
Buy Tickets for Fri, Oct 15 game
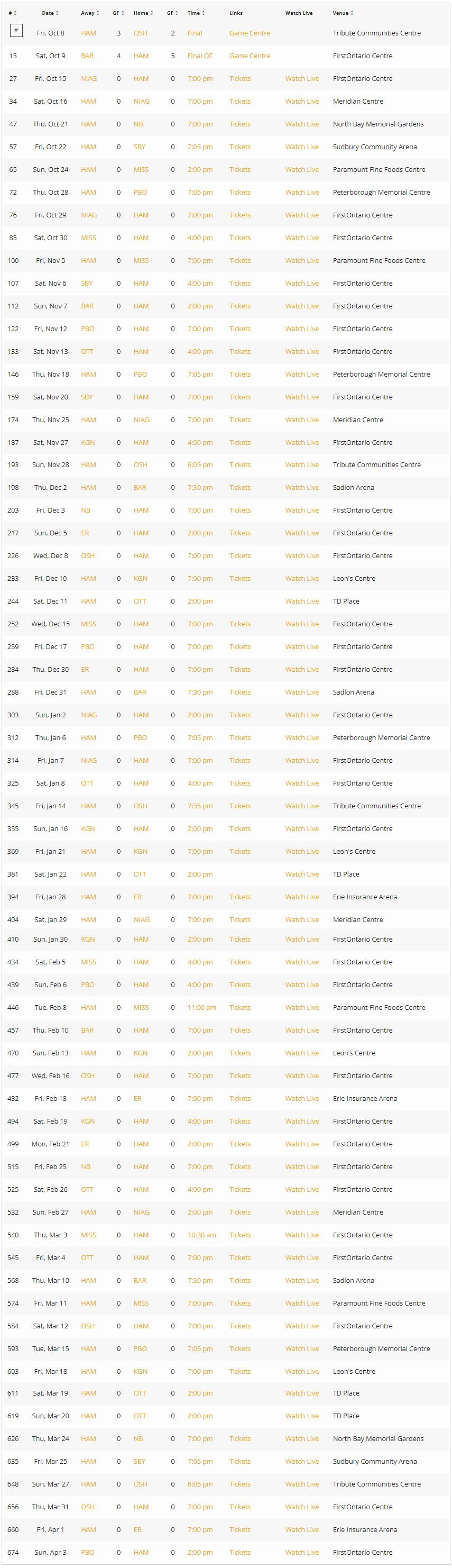(239, 78)
